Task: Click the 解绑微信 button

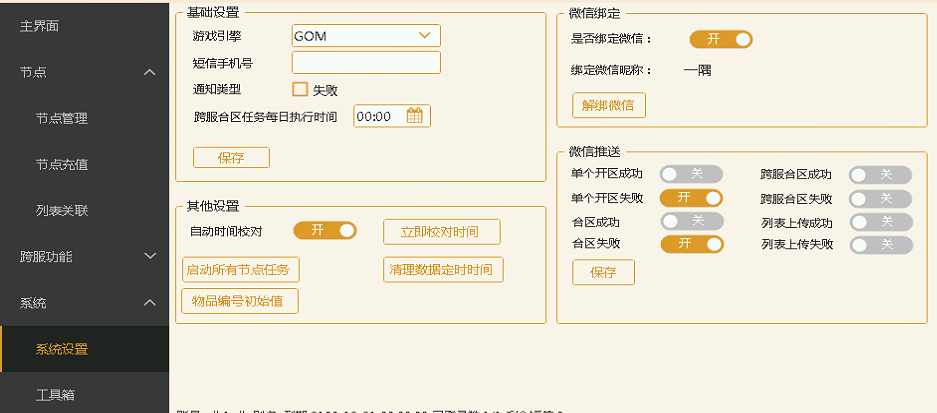Action: (x=608, y=105)
